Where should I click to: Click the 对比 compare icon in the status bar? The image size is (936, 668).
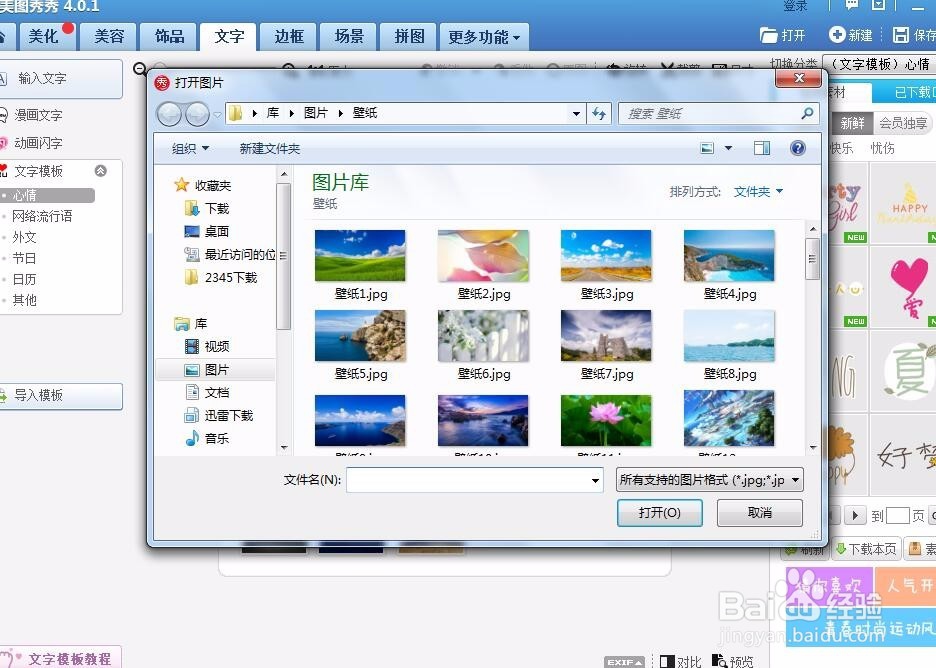point(668,660)
